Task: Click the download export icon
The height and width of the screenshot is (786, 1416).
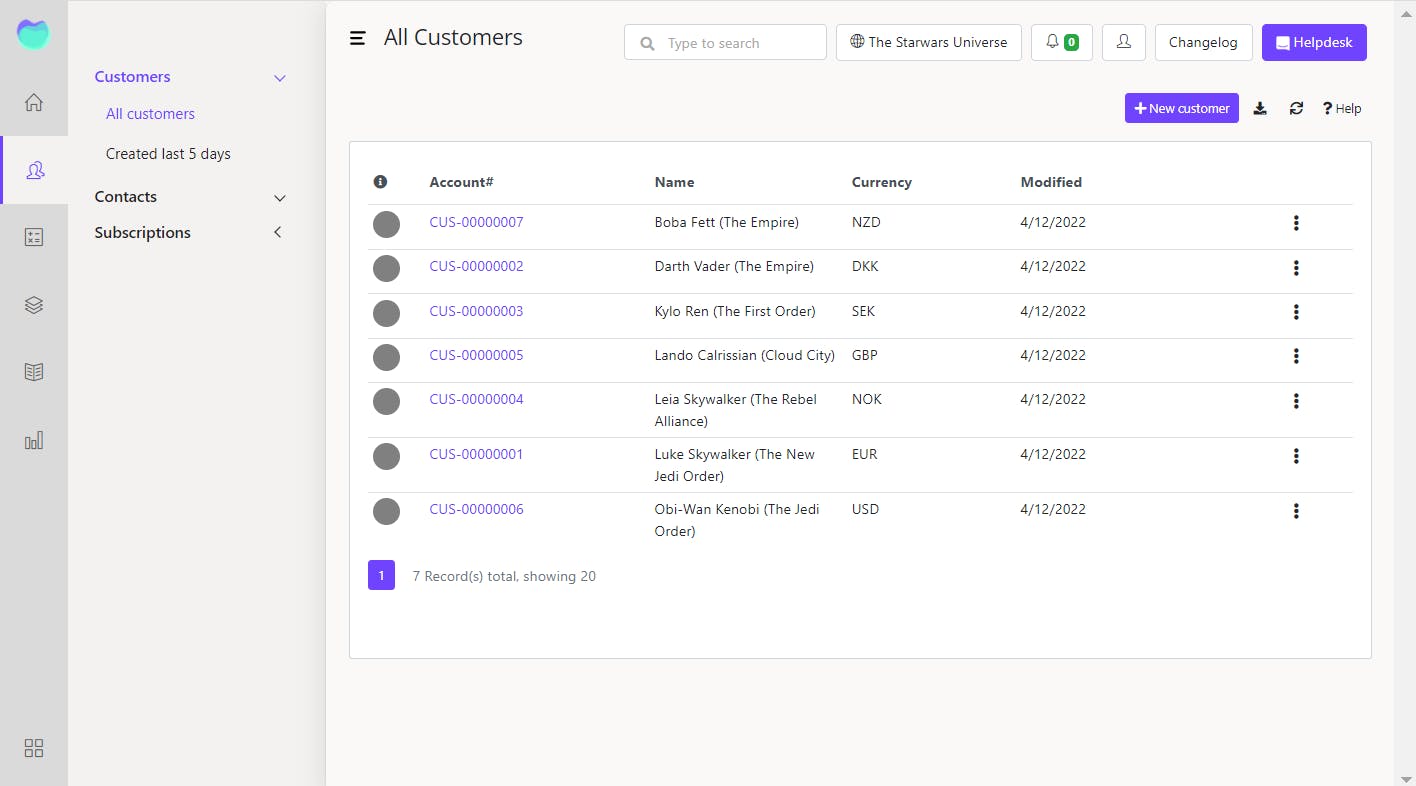Action: [x=1260, y=108]
